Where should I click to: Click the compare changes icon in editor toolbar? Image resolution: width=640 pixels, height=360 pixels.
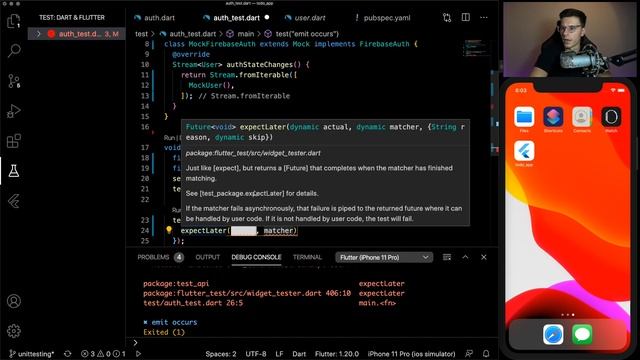tap(447, 18)
